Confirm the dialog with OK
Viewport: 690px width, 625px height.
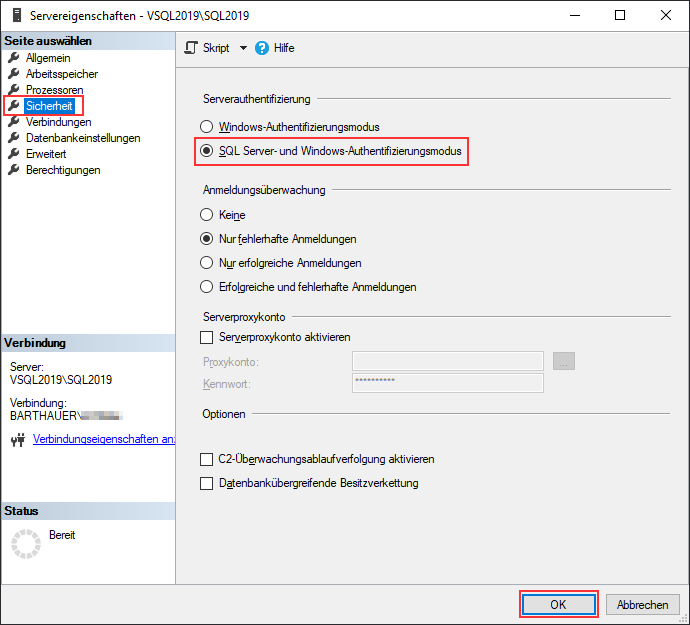(x=558, y=605)
